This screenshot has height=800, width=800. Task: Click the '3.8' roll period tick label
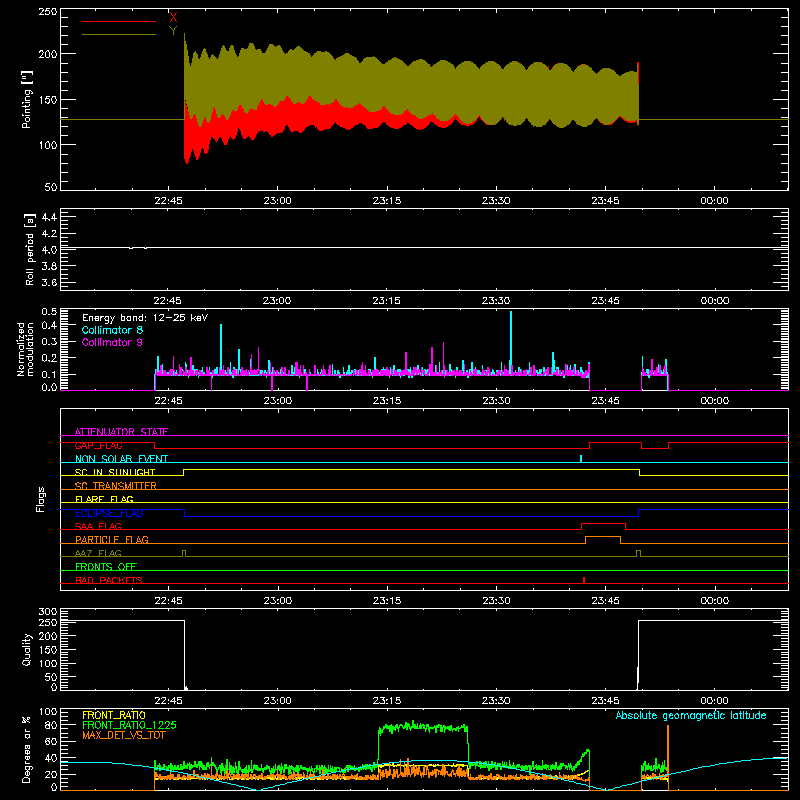(49, 266)
